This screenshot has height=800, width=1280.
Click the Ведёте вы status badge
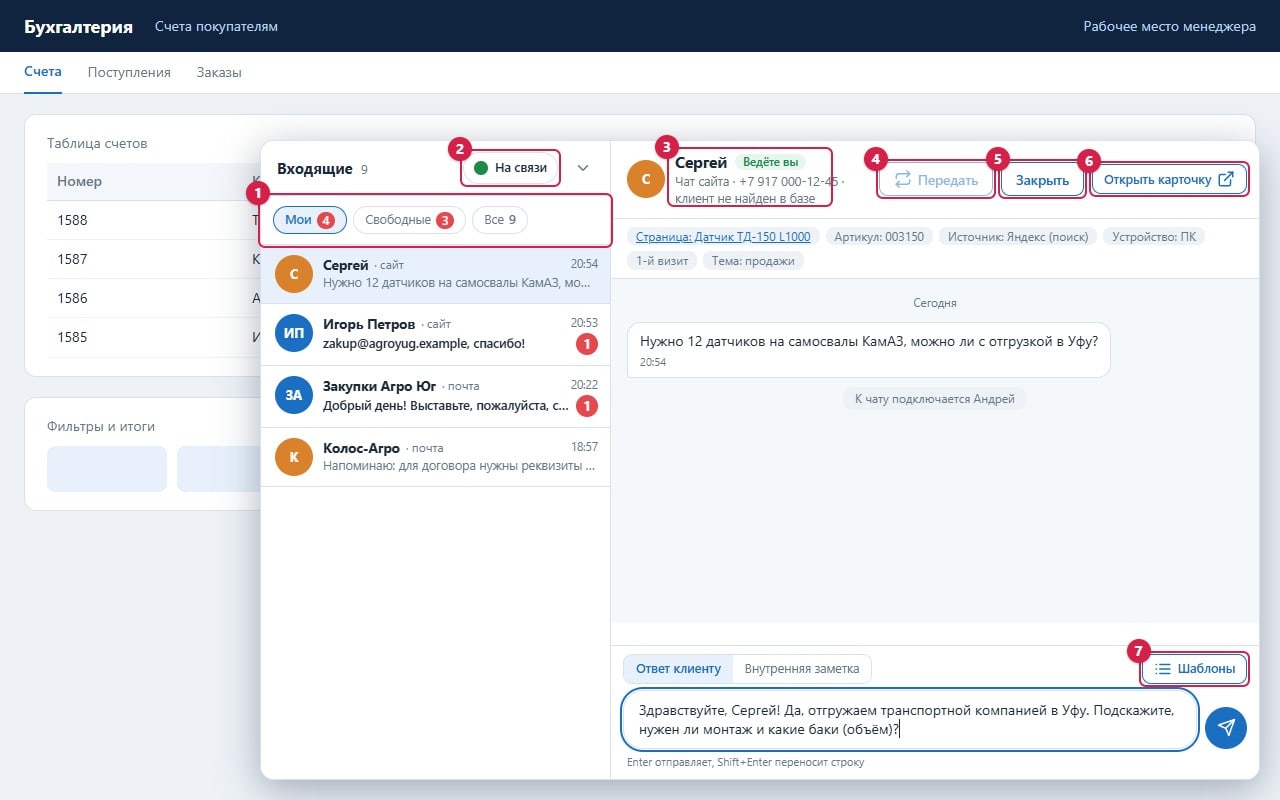point(770,162)
